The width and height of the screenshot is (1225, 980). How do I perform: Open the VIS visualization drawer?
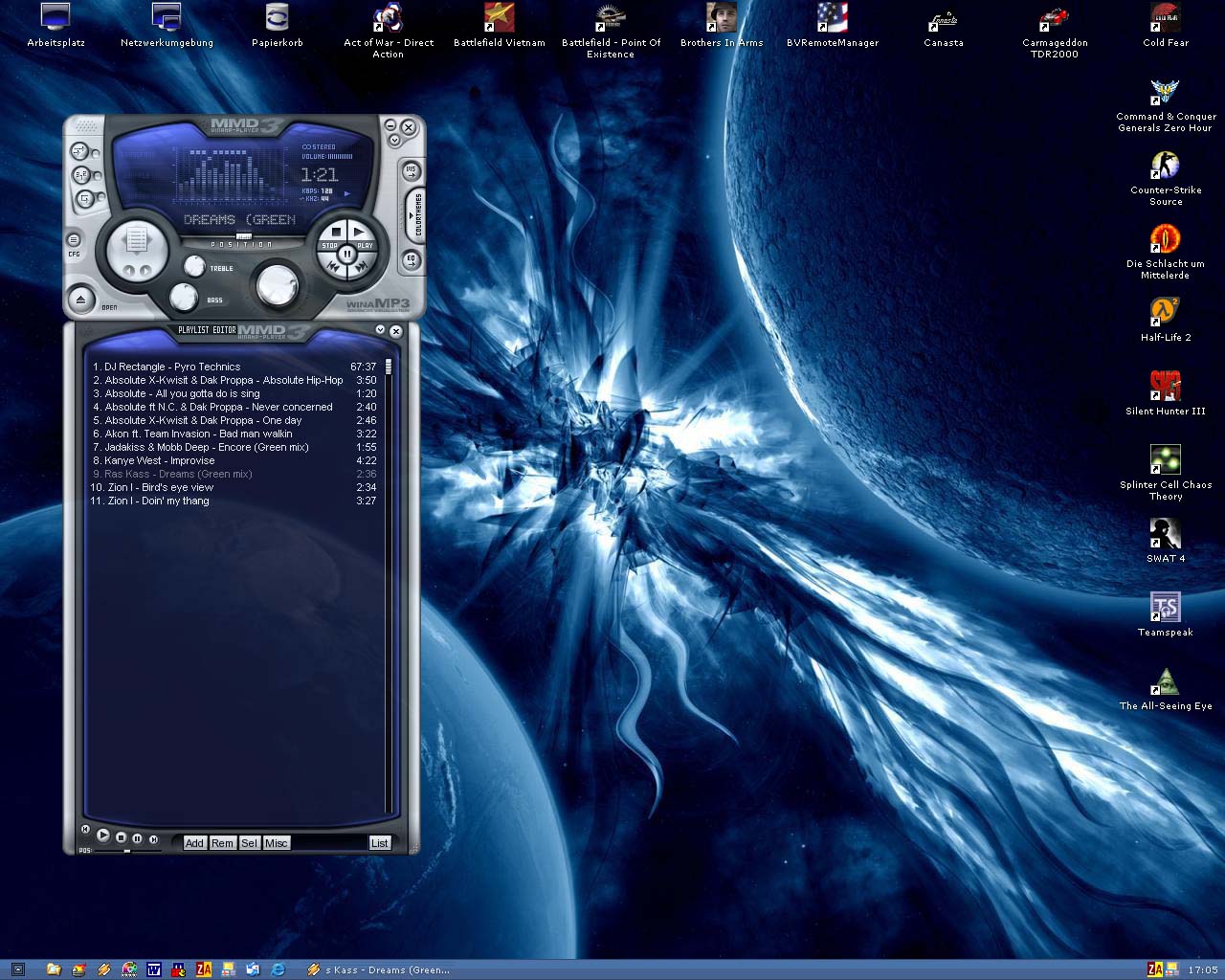pyautogui.click(x=412, y=171)
